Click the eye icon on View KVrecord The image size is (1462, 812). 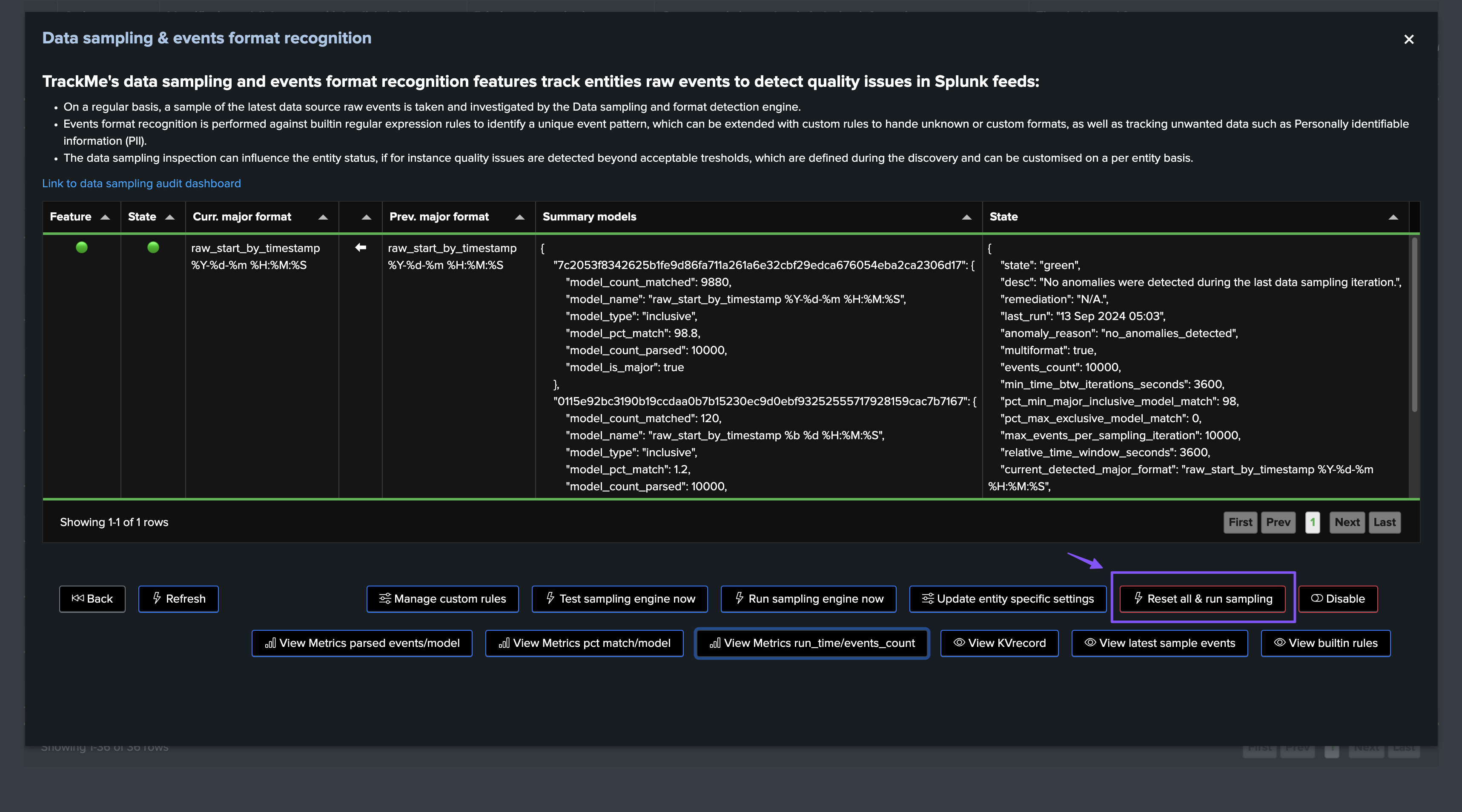tap(959, 642)
